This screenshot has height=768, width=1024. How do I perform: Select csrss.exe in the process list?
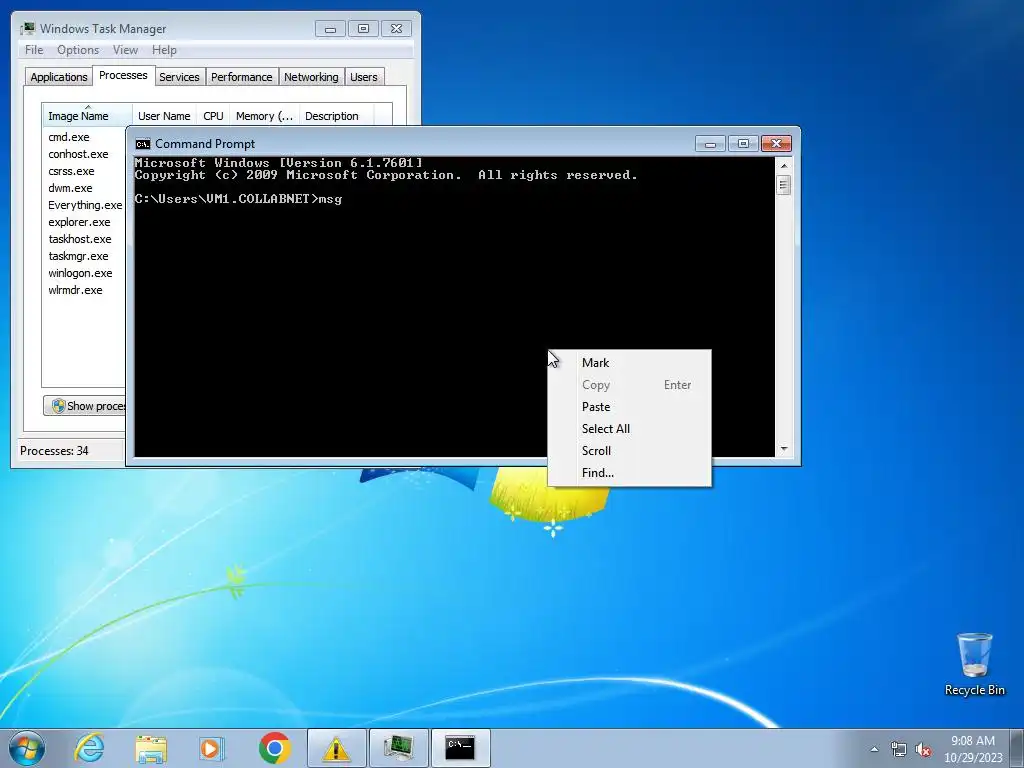click(71, 171)
